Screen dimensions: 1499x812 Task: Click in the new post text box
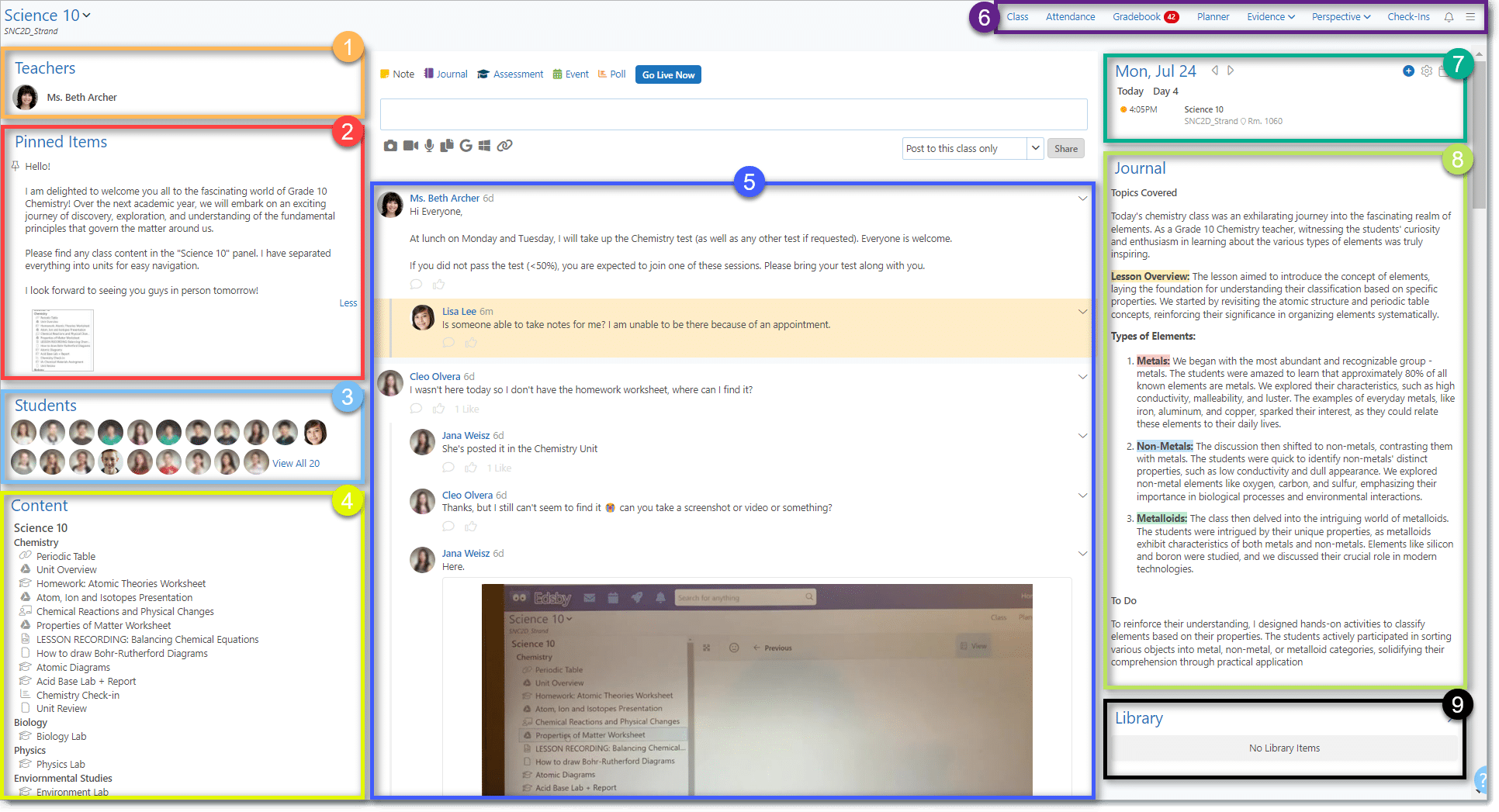point(733,114)
